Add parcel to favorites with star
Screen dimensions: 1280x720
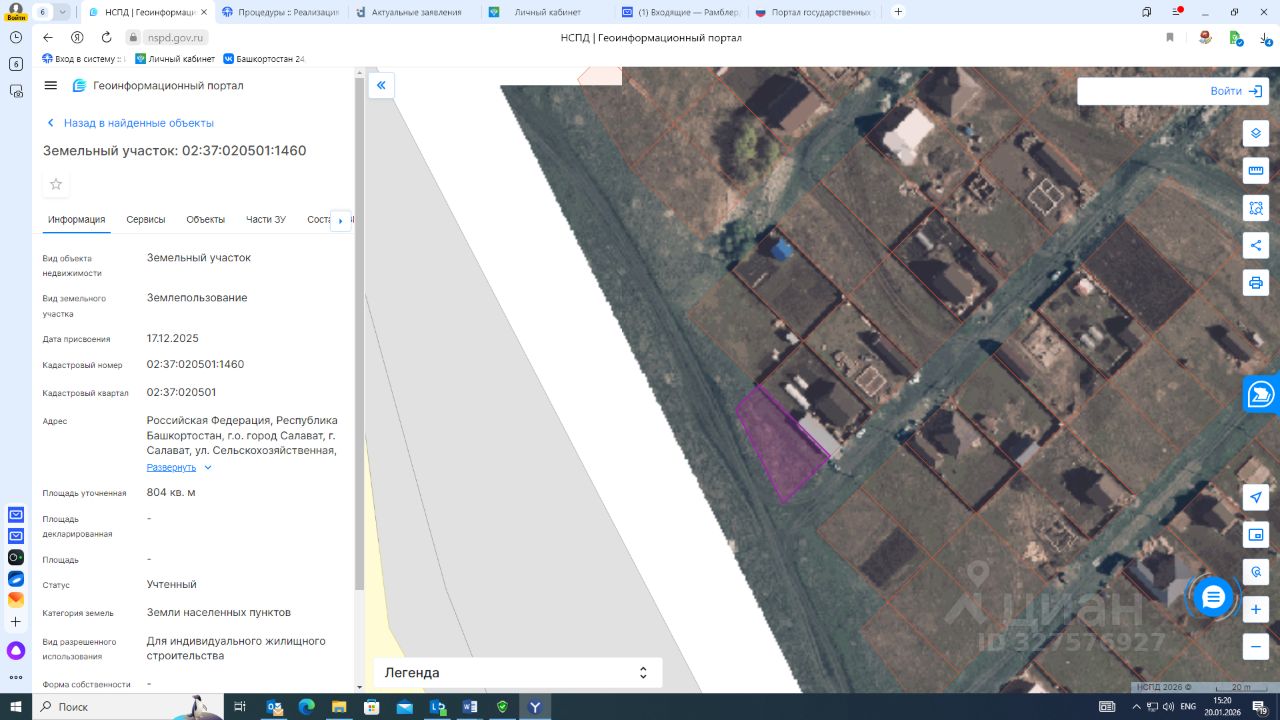pos(56,184)
